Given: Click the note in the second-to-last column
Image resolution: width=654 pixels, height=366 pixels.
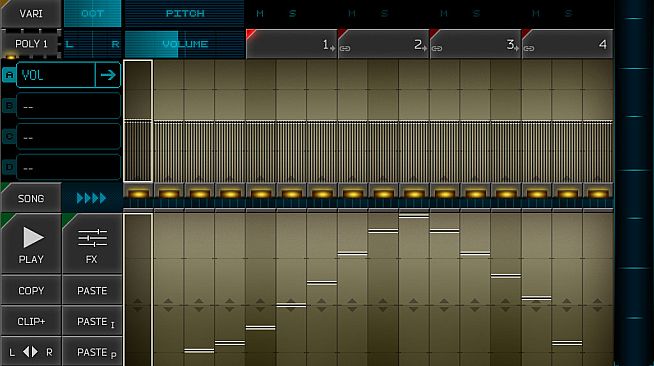Looking at the screenshot, I should coord(567,343).
